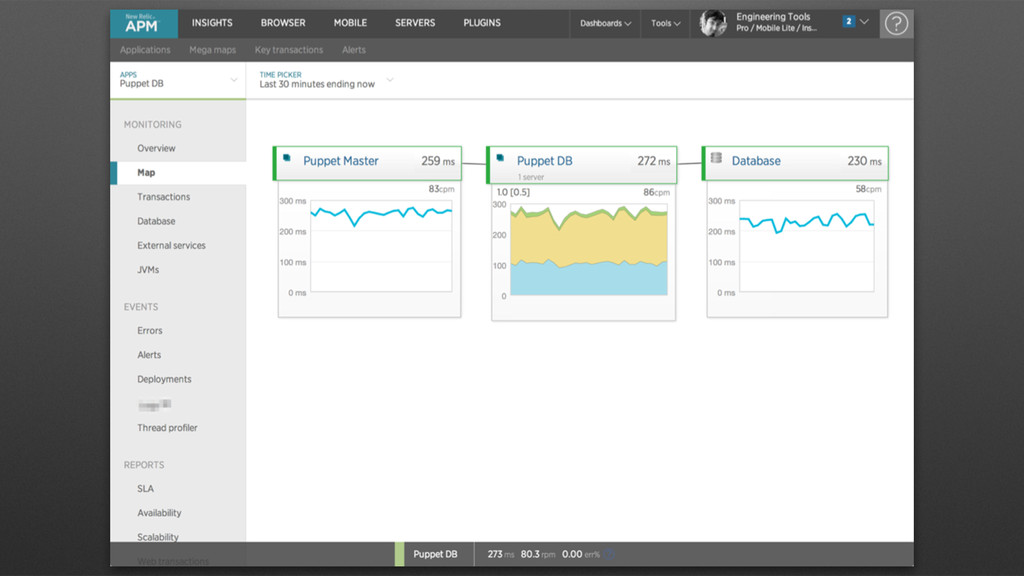1024x576 pixels.
Task: Open the Dashboards dropdown
Action: click(605, 24)
